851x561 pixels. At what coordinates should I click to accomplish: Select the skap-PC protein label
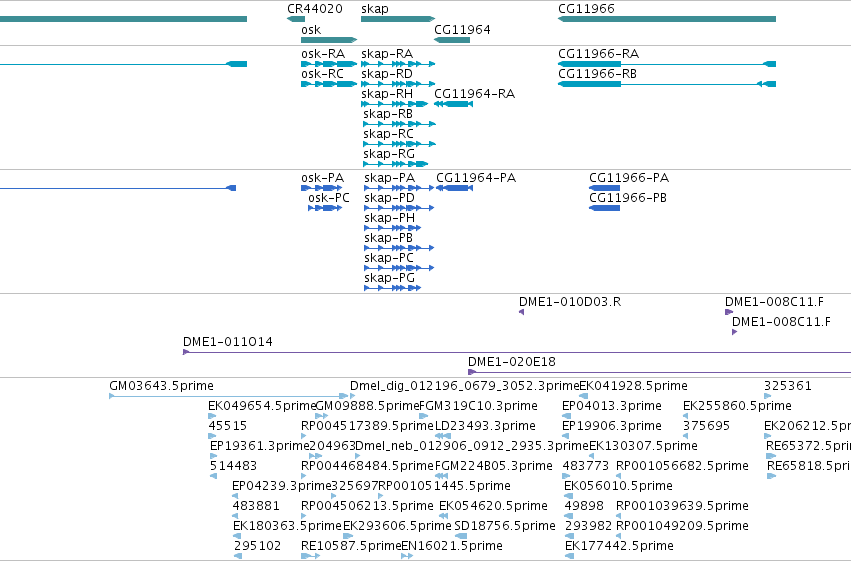389,258
